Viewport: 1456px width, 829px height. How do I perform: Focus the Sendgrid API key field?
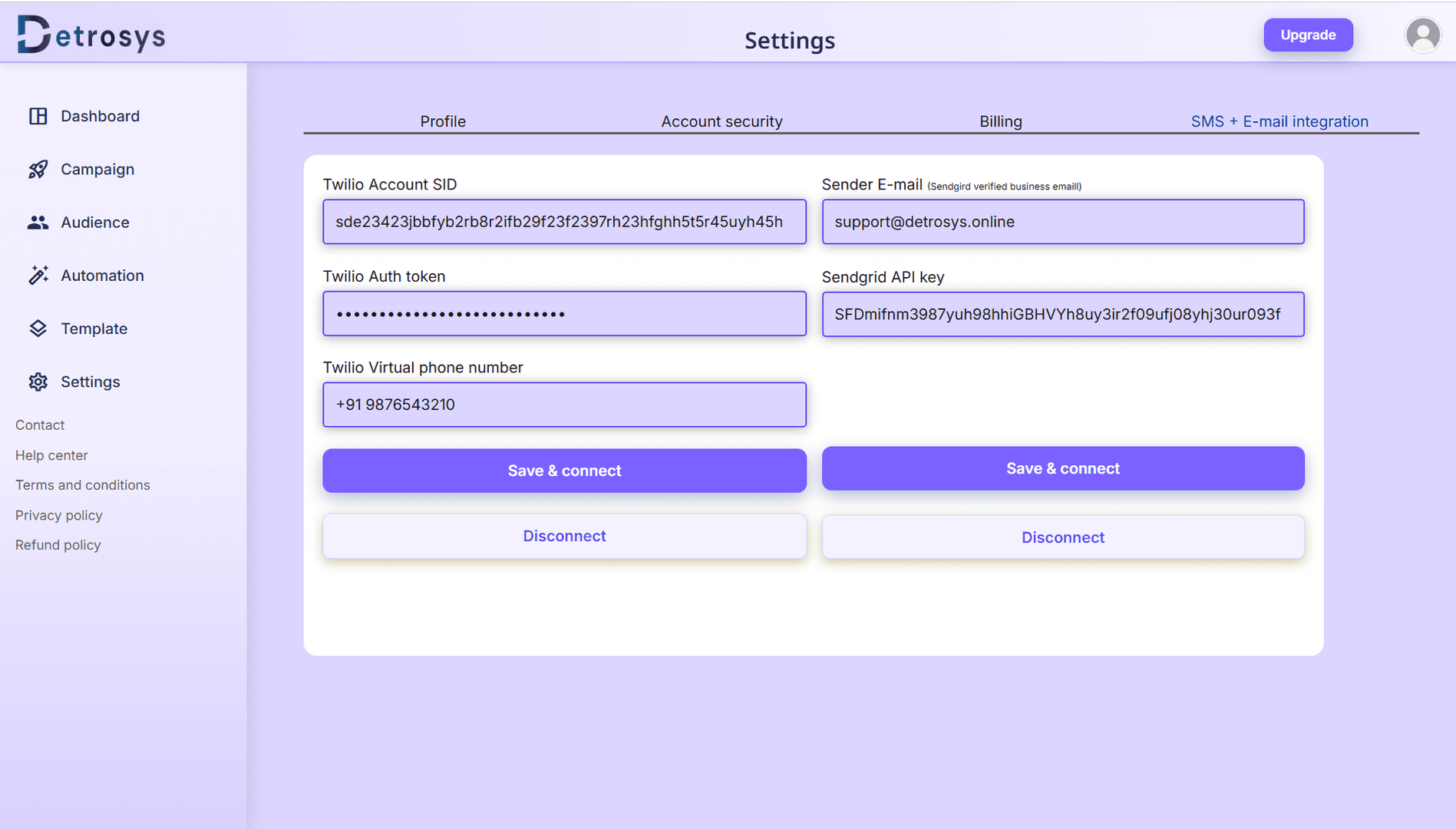(1063, 314)
